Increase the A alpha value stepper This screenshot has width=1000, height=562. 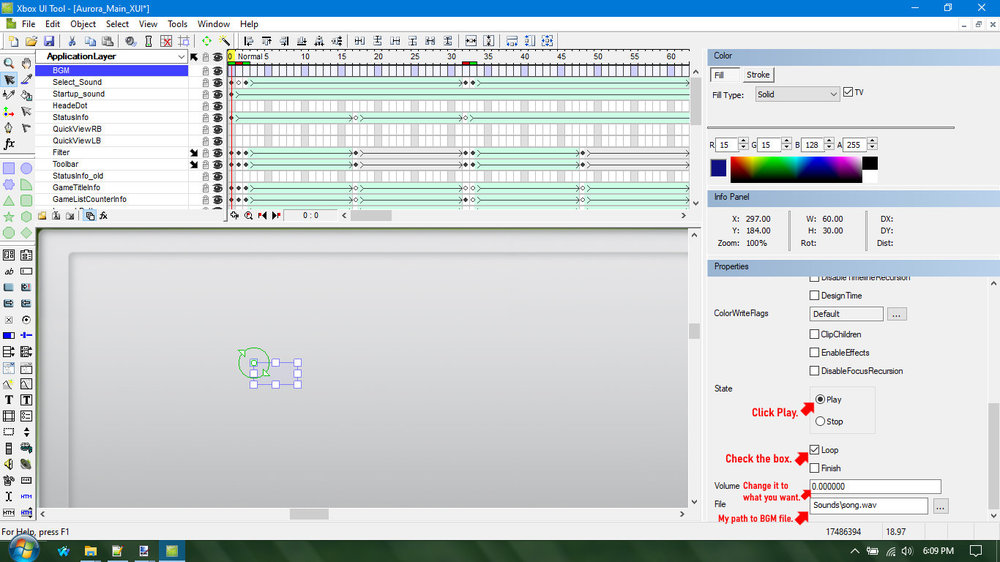click(872, 142)
